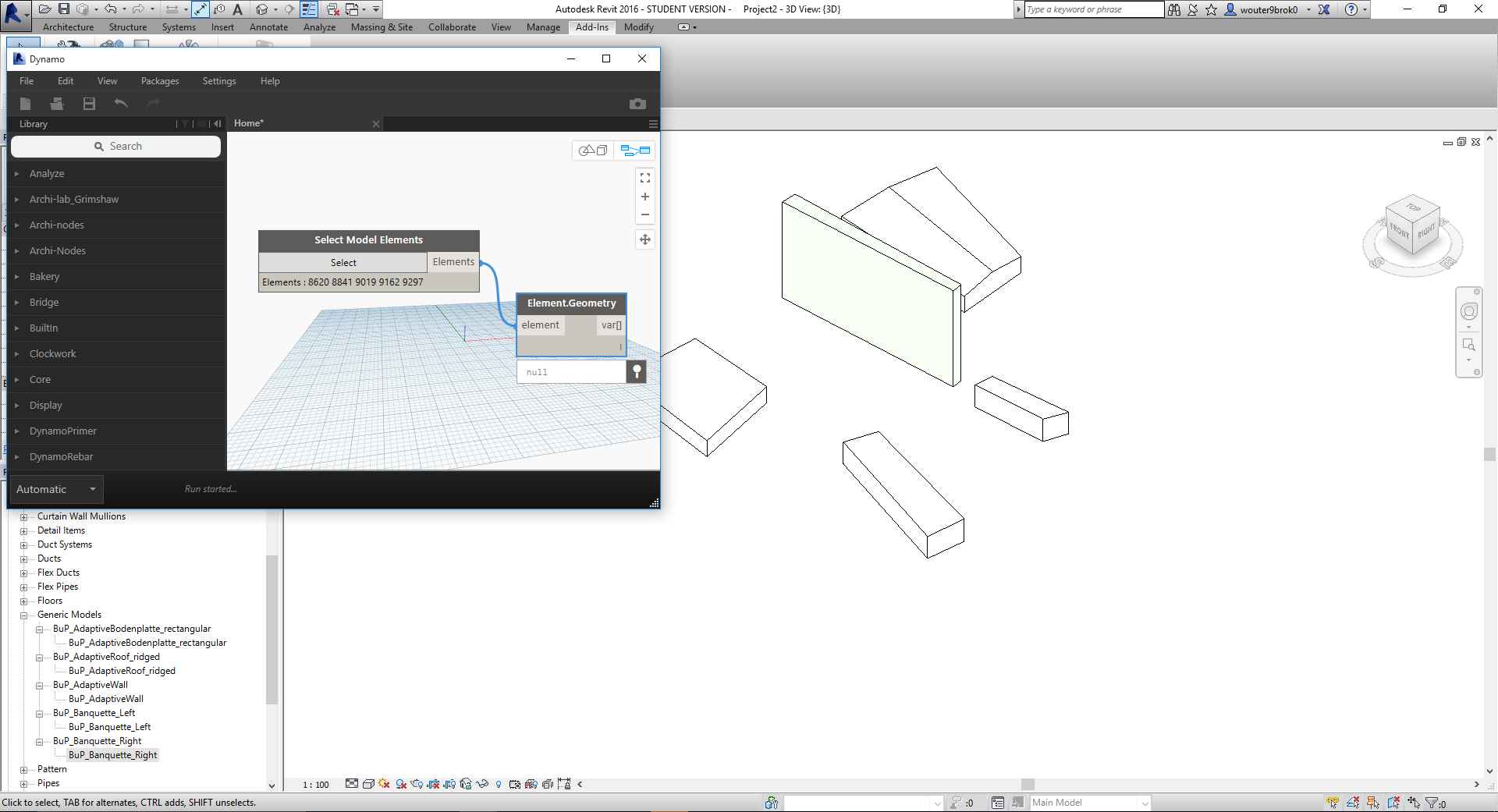Open the Main Model design options dropdown
1498x812 pixels.
(x=1090, y=803)
